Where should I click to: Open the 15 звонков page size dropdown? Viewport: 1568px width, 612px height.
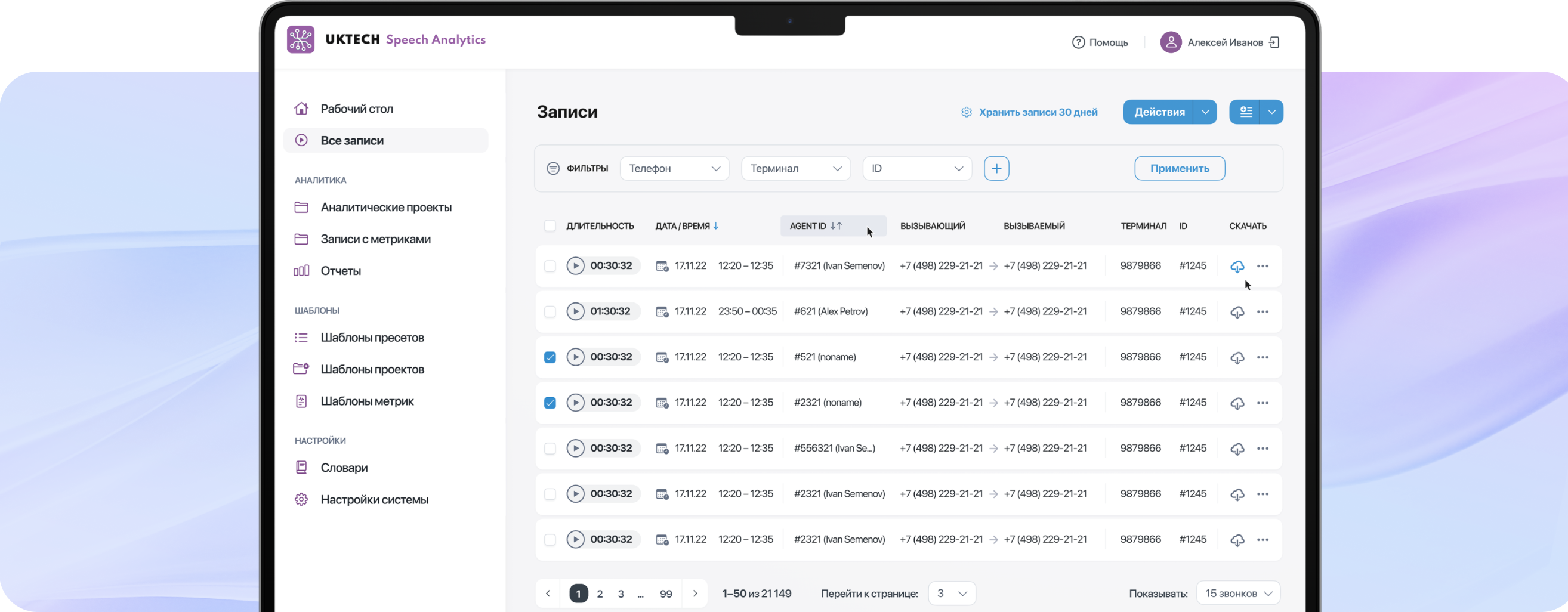(1237, 593)
